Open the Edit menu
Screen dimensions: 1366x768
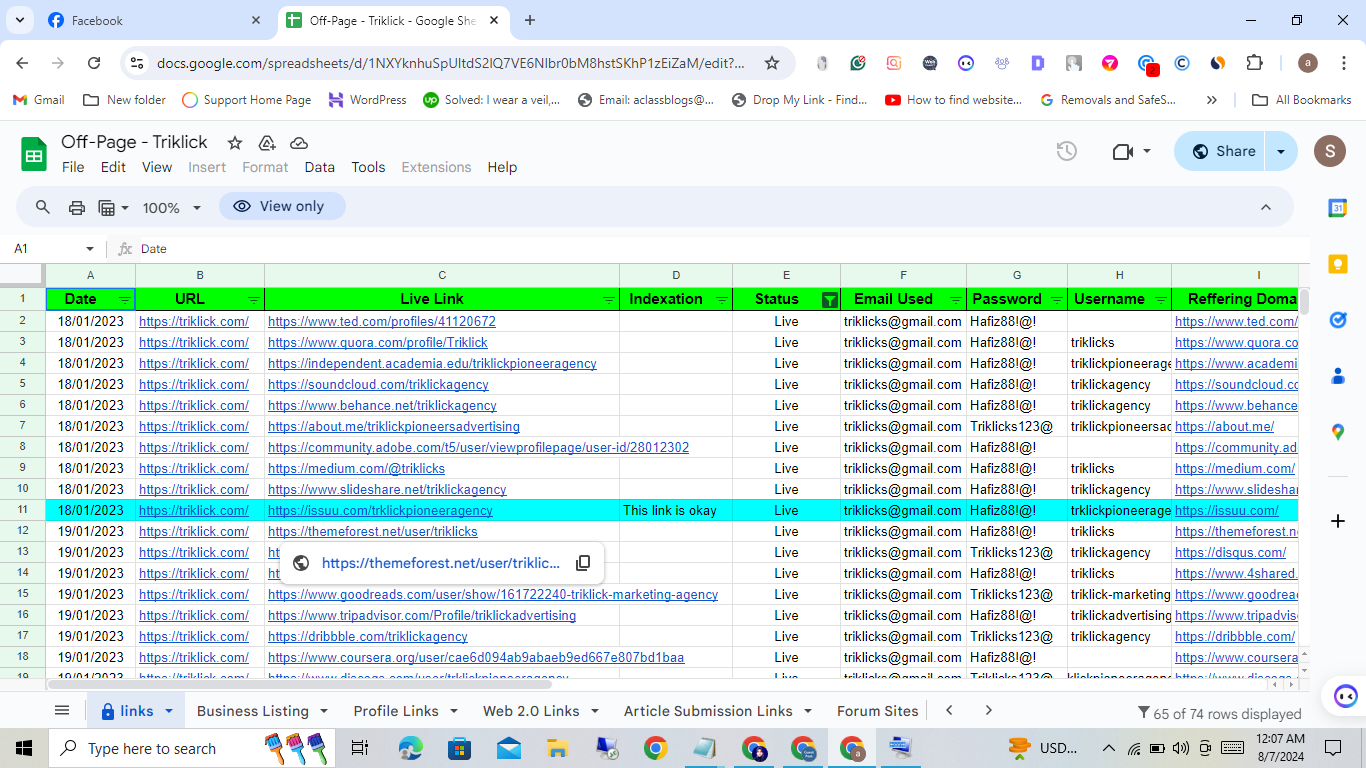coord(113,167)
